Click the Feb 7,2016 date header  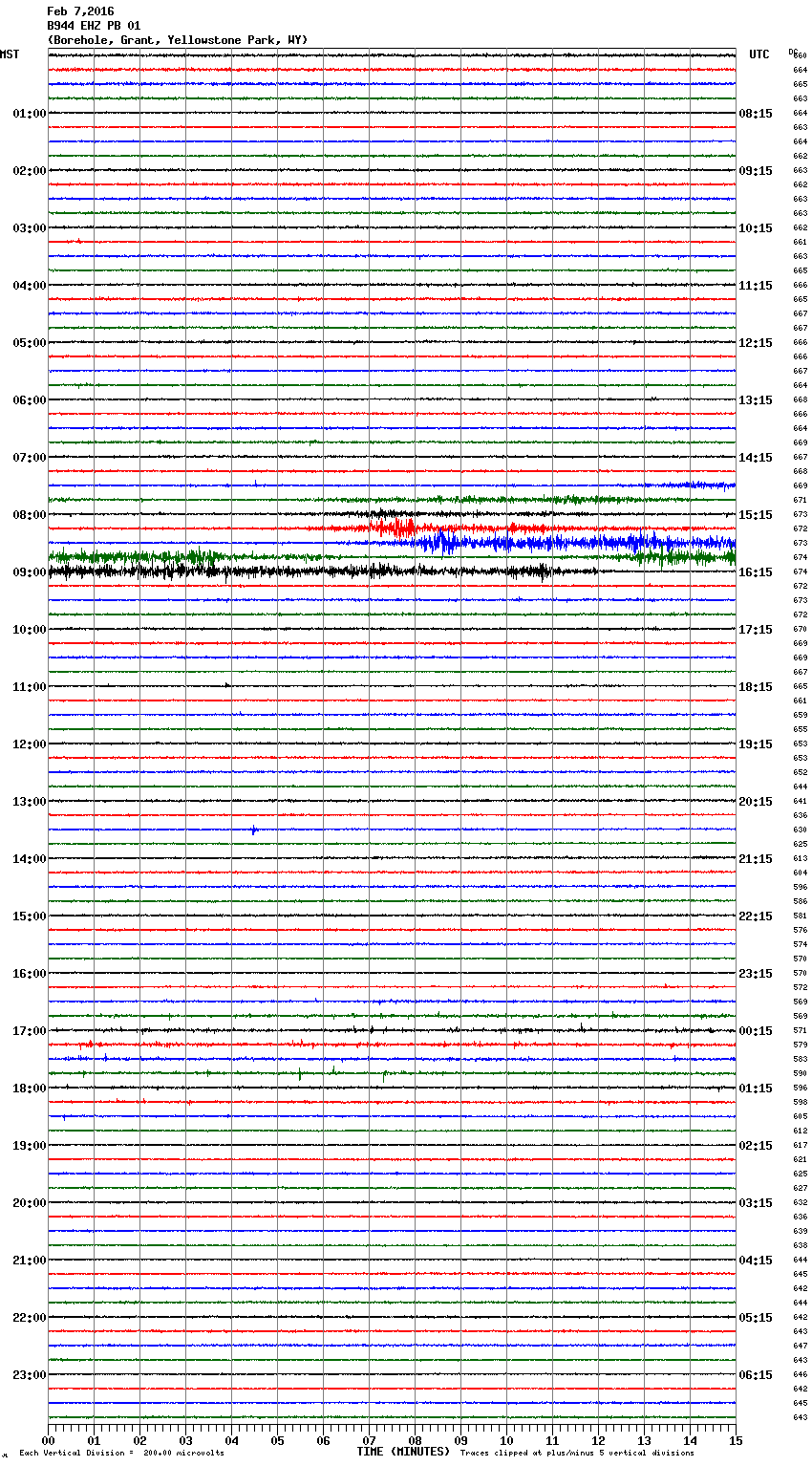(x=80, y=11)
